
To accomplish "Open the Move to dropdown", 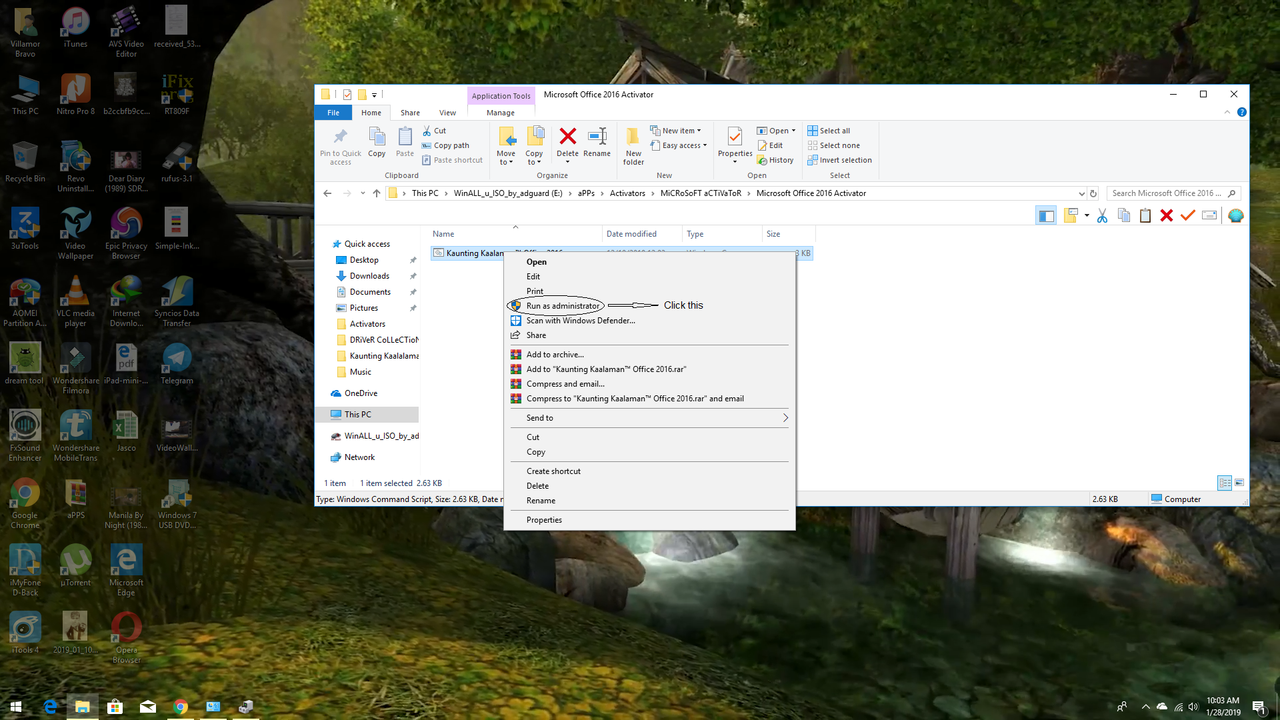I will point(507,146).
